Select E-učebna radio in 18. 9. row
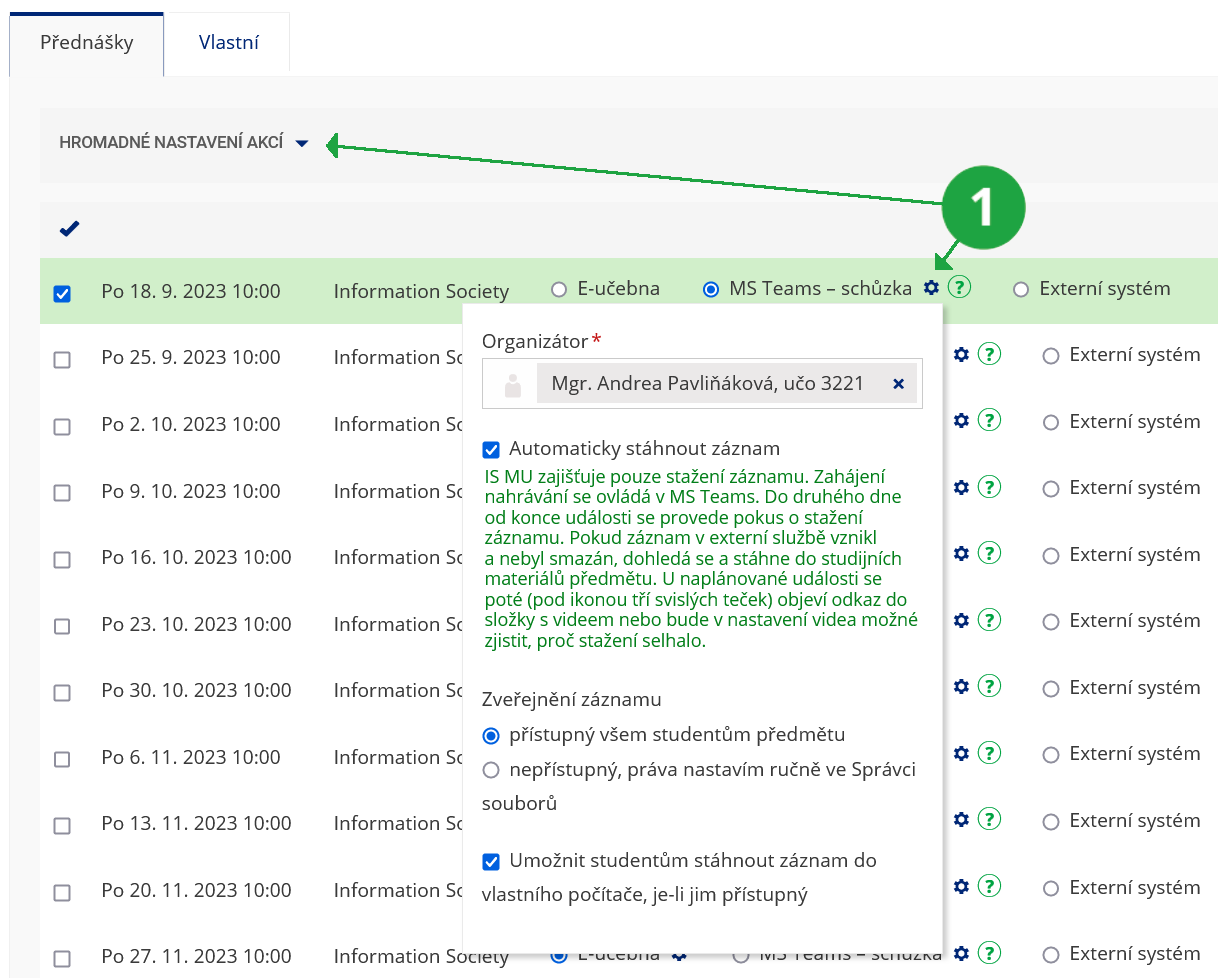Image resolution: width=1218 pixels, height=978 pixels. pyautogui.click(x=559, y=290)
